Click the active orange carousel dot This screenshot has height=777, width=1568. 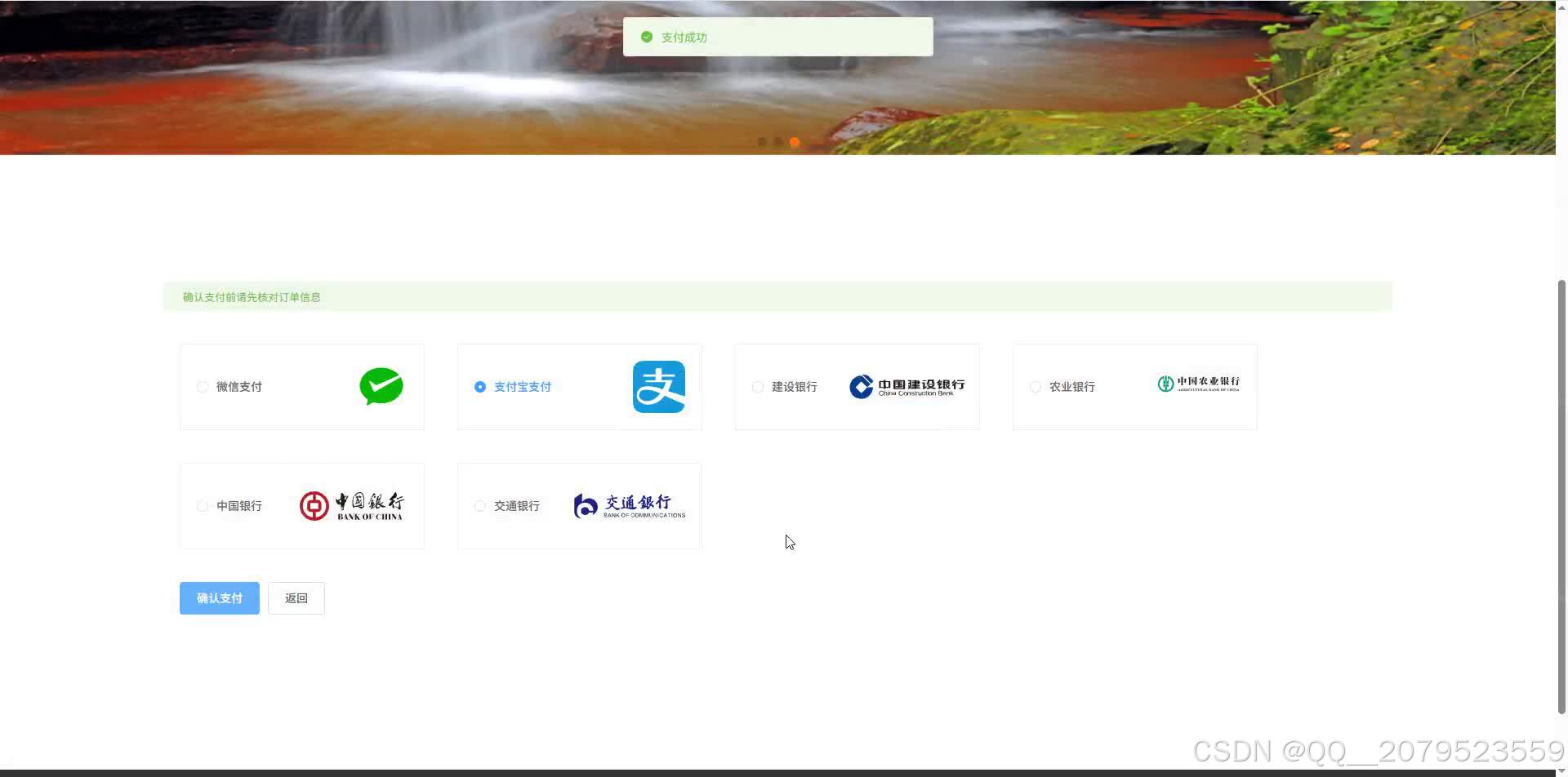pyautogui.click(x=795, y=141)
